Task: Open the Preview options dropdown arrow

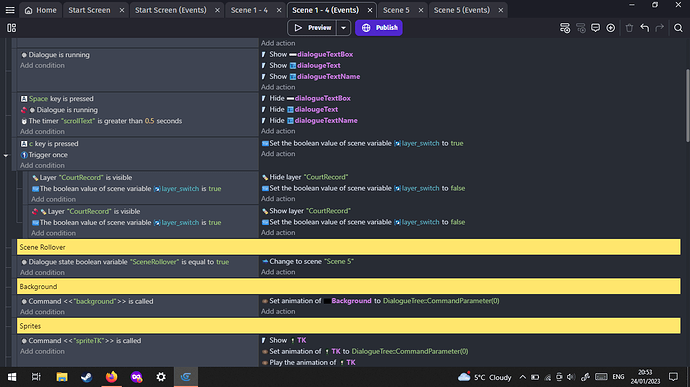Action: tap(343, 28)
